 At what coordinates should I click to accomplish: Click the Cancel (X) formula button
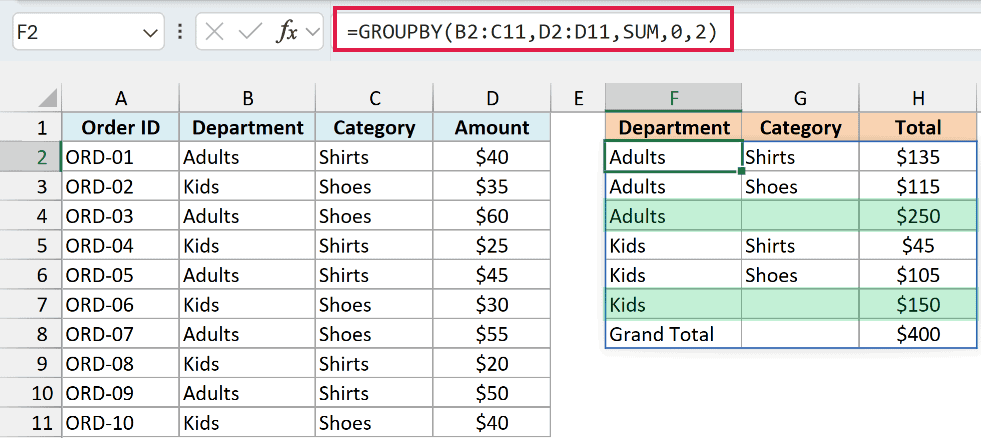coord(214,32)
